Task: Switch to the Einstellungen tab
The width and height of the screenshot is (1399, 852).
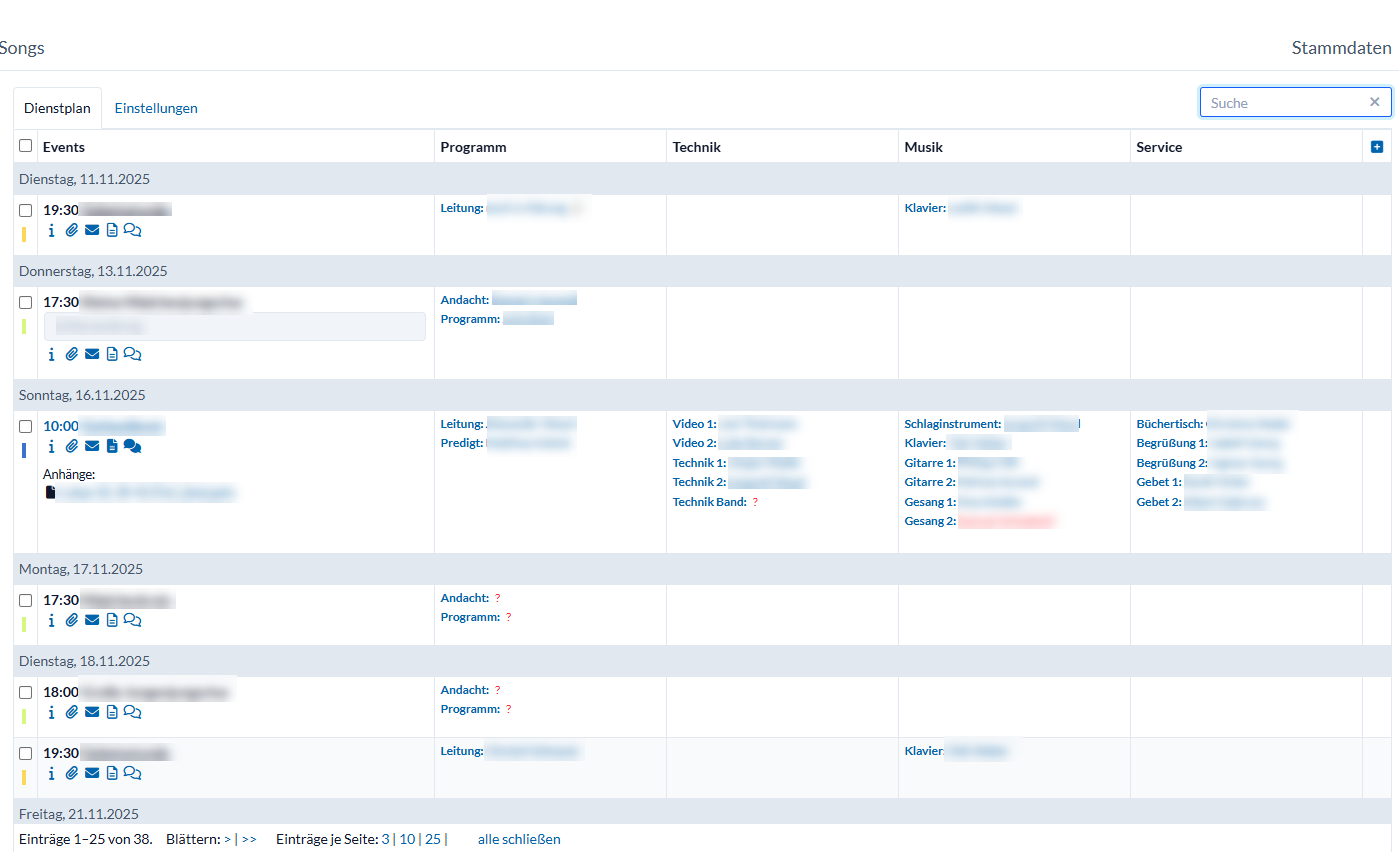Action: tap(156, 108)
